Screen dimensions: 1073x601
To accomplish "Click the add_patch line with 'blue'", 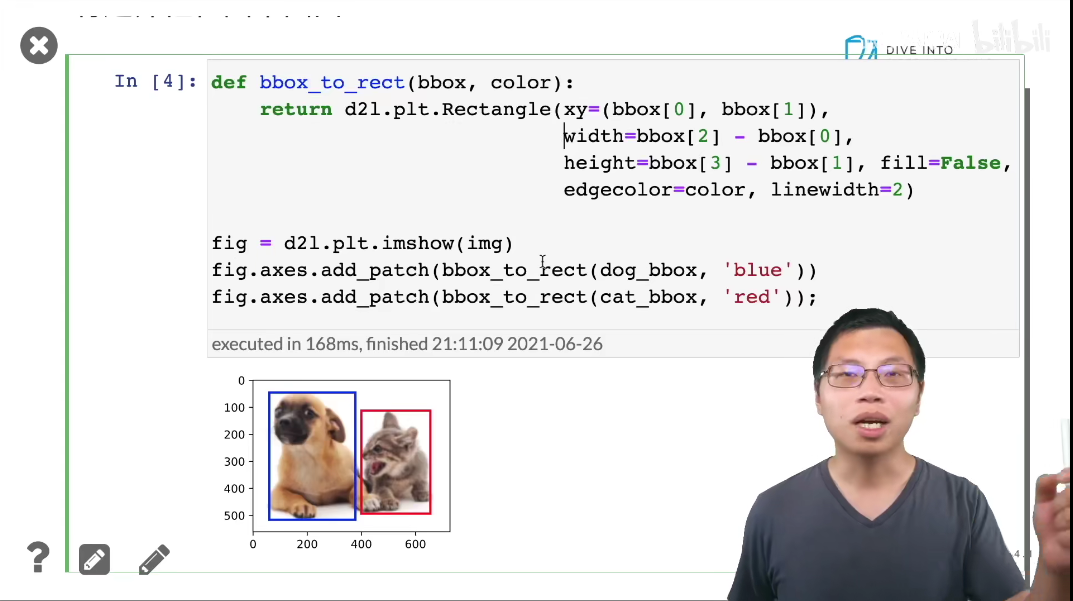I will point(514,270).
